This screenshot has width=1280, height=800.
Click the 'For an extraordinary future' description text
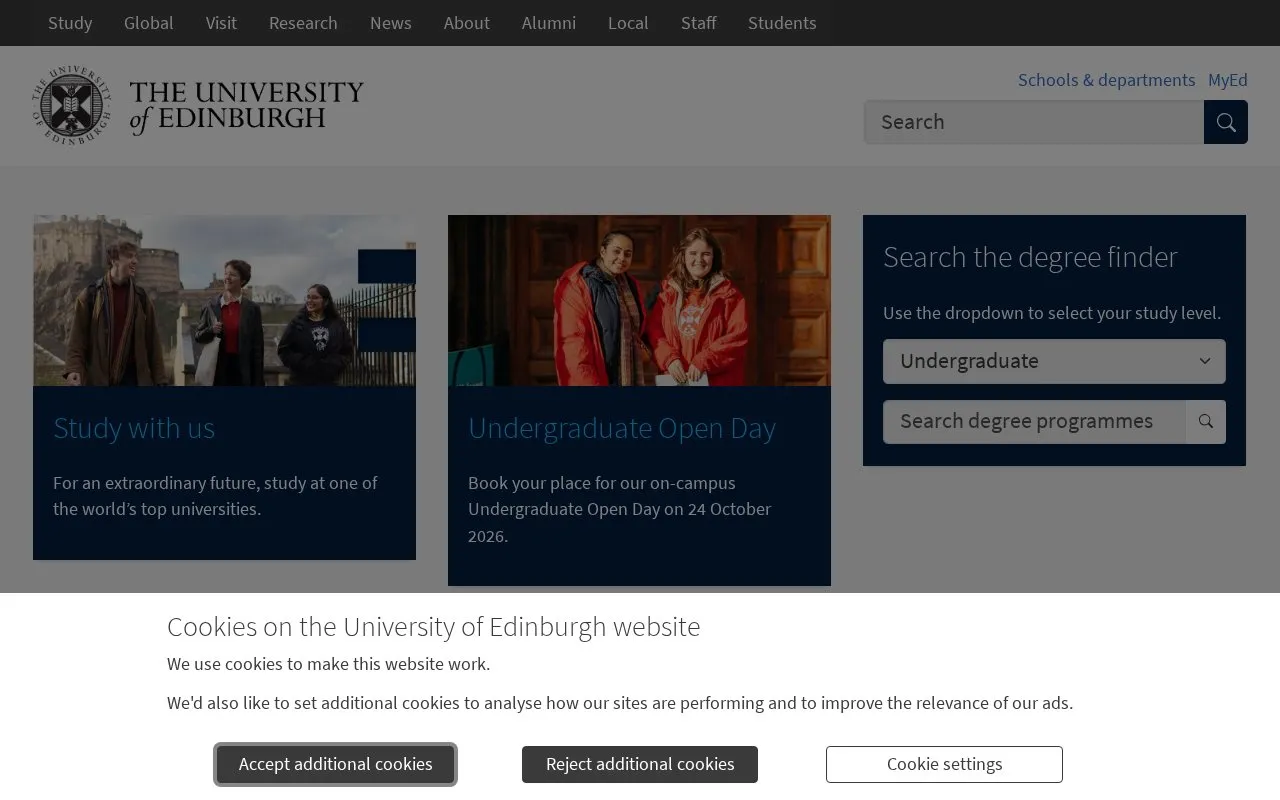click(215, 496)
